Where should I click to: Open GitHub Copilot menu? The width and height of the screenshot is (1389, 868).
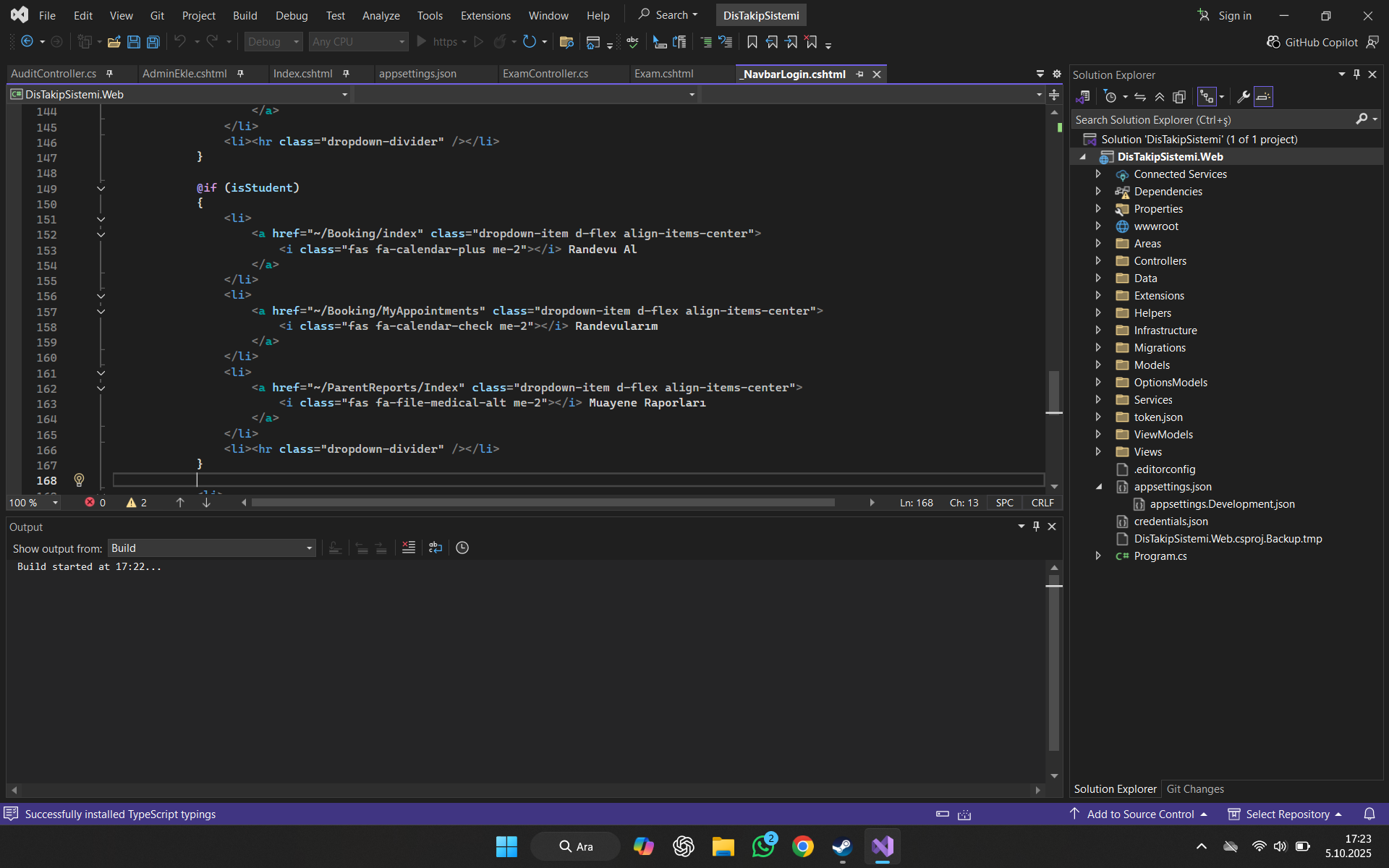pos(1312,42)
